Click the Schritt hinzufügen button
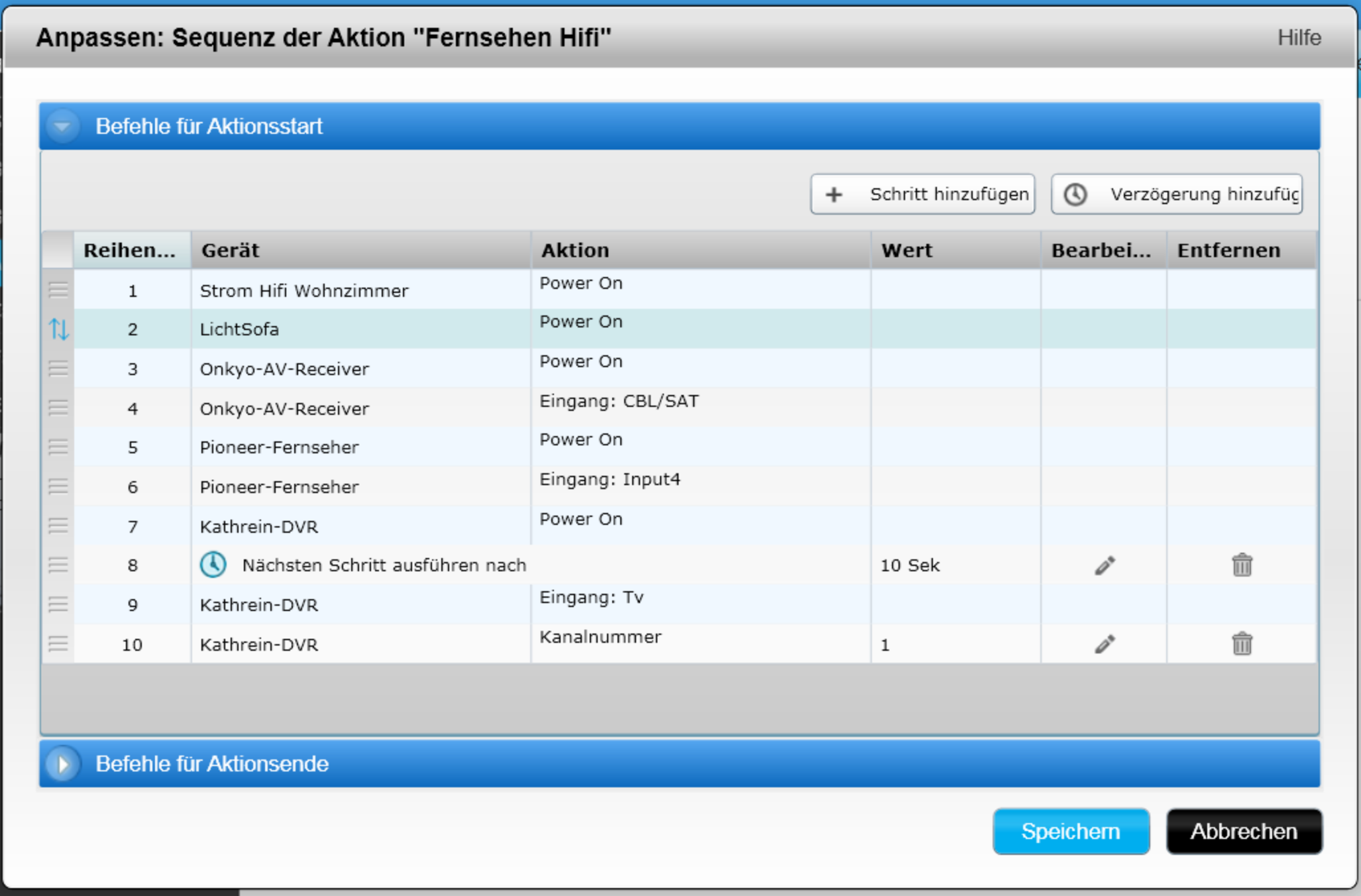Screen dimensions: 1361x896 [x=922, y=194]
